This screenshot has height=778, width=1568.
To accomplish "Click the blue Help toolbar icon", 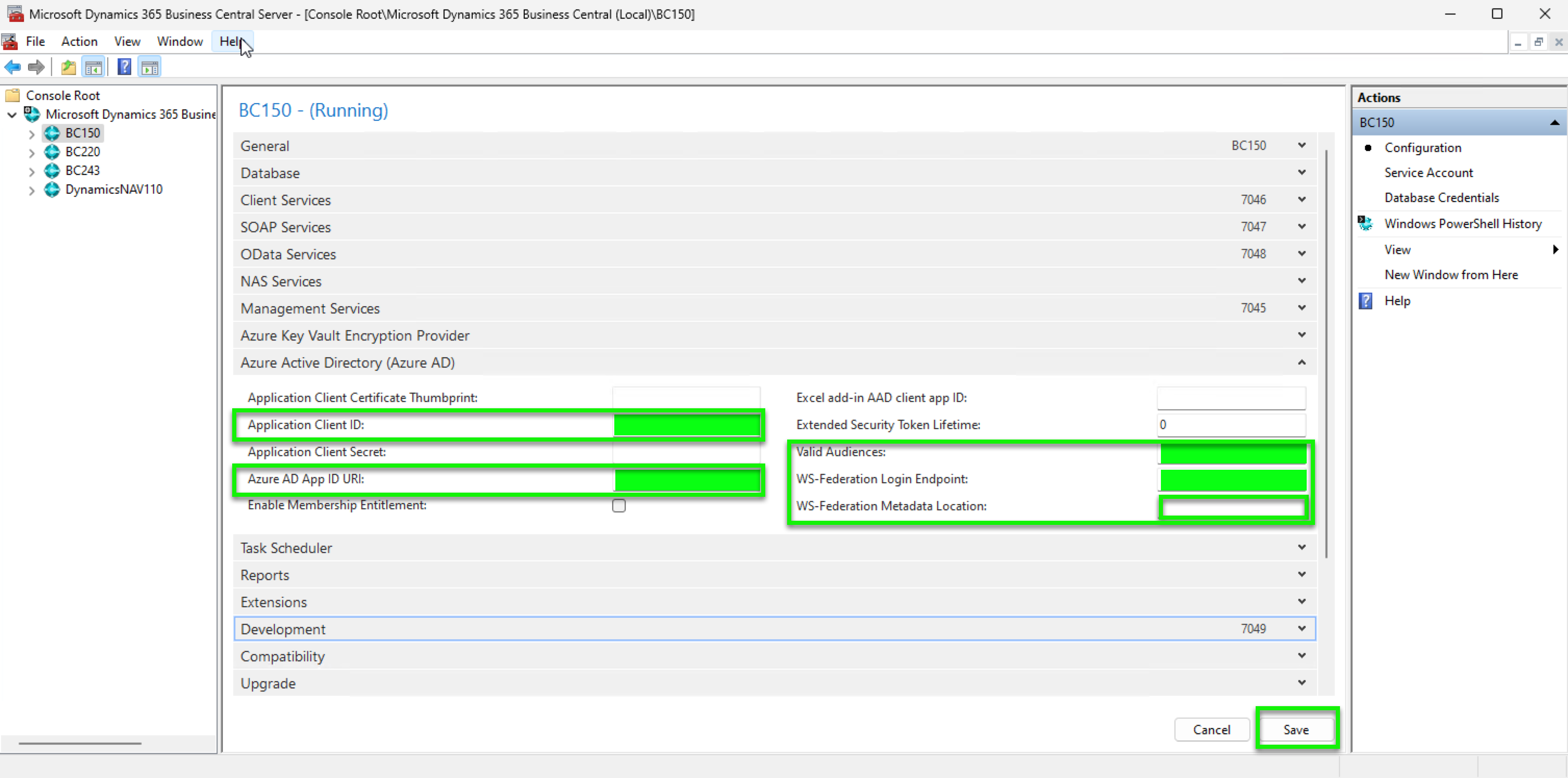I will (x=125, y=67).
